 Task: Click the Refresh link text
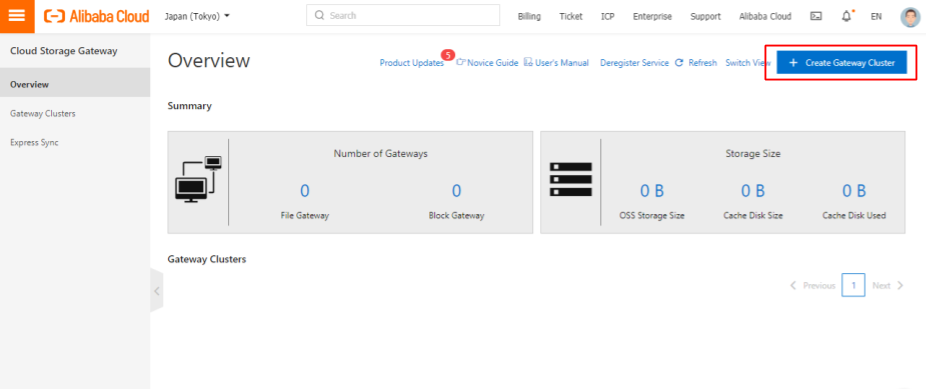click(702, 62)
